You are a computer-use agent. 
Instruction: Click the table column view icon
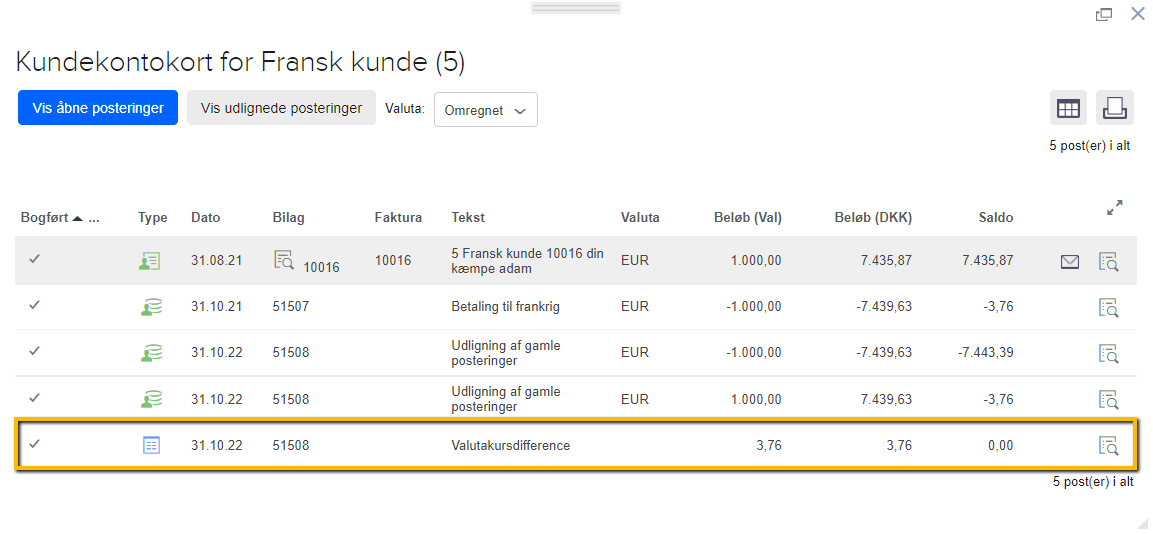click(1068, 108)
